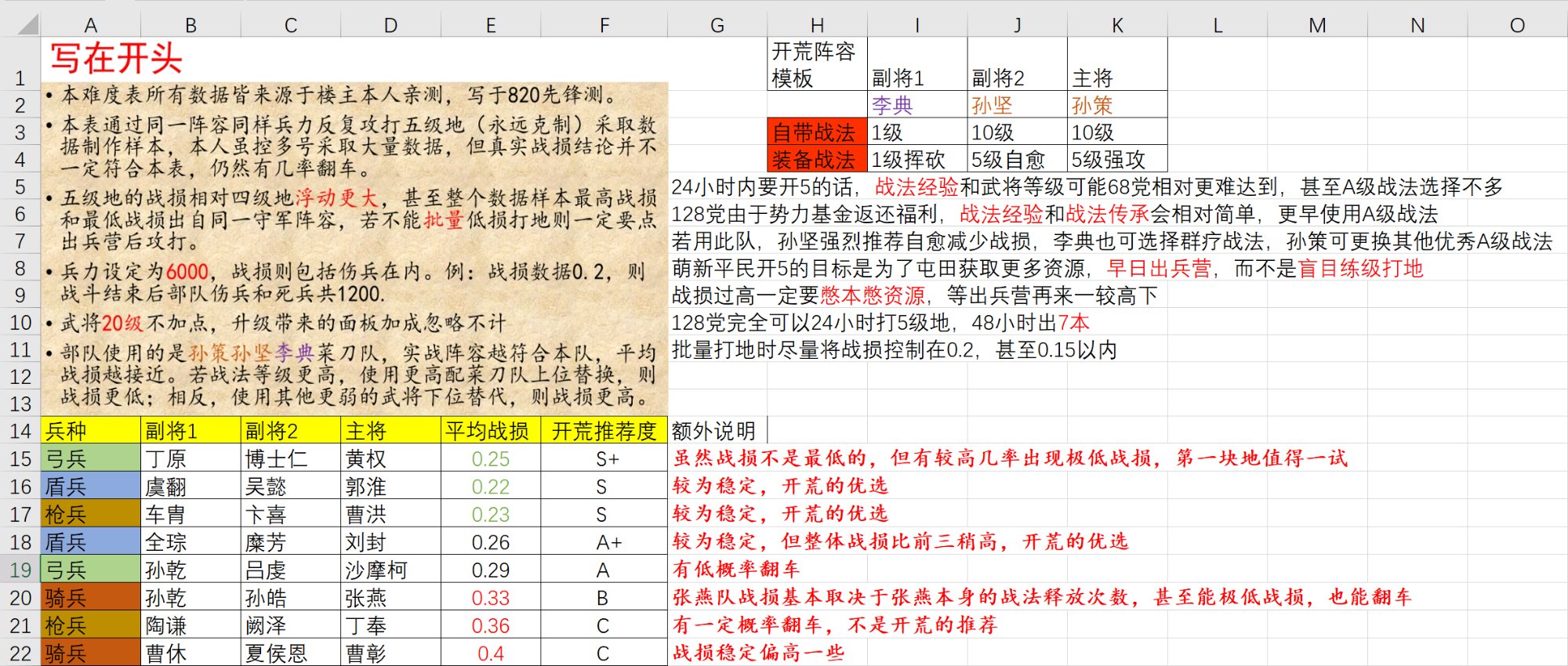The image size is (1568, 666).
Task: Click the 骑兵 cell in row 20
Action: pyautogui.click(x=91, y=598)
